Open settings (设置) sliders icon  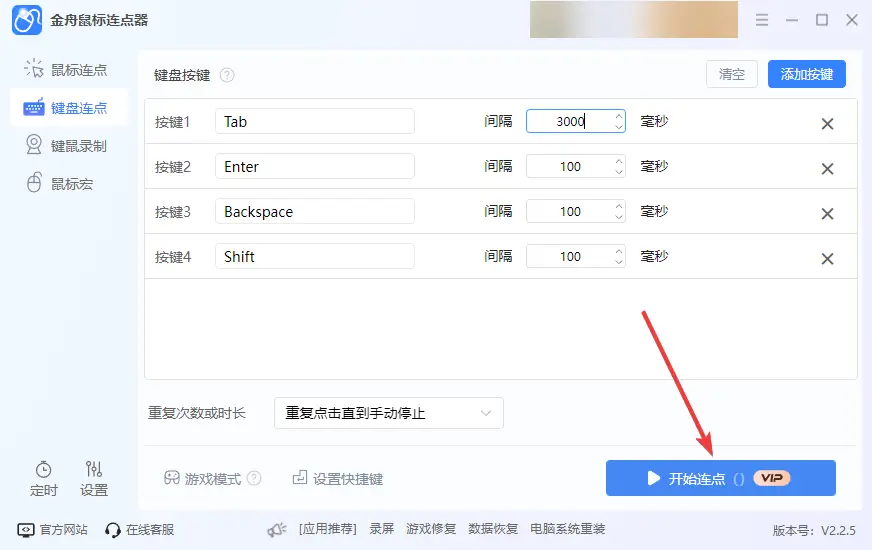coord(94,469)
